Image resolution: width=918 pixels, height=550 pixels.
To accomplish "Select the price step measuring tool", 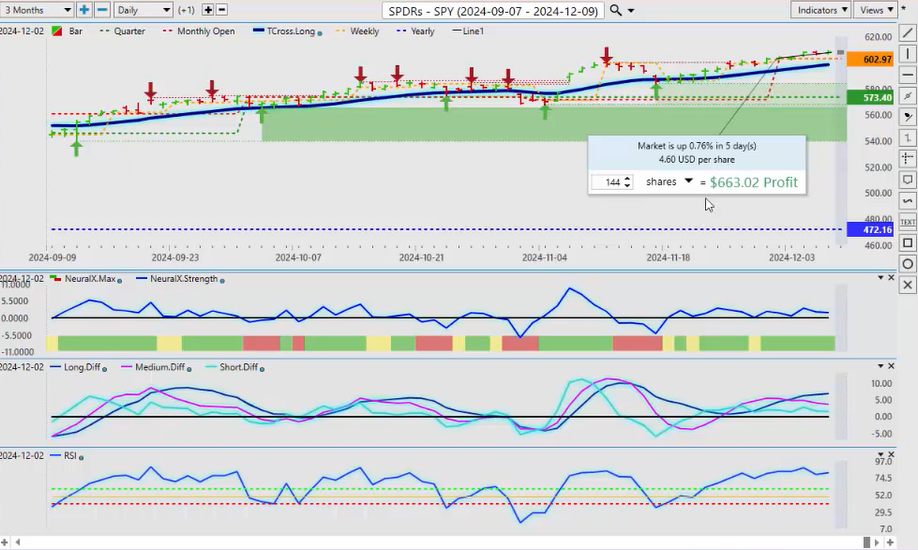I will pos(907,138).
